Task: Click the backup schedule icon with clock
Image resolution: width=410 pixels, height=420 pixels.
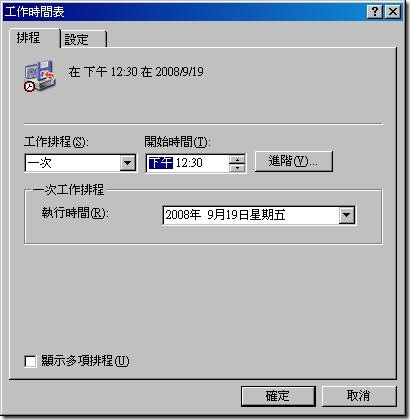Action: 40,76
